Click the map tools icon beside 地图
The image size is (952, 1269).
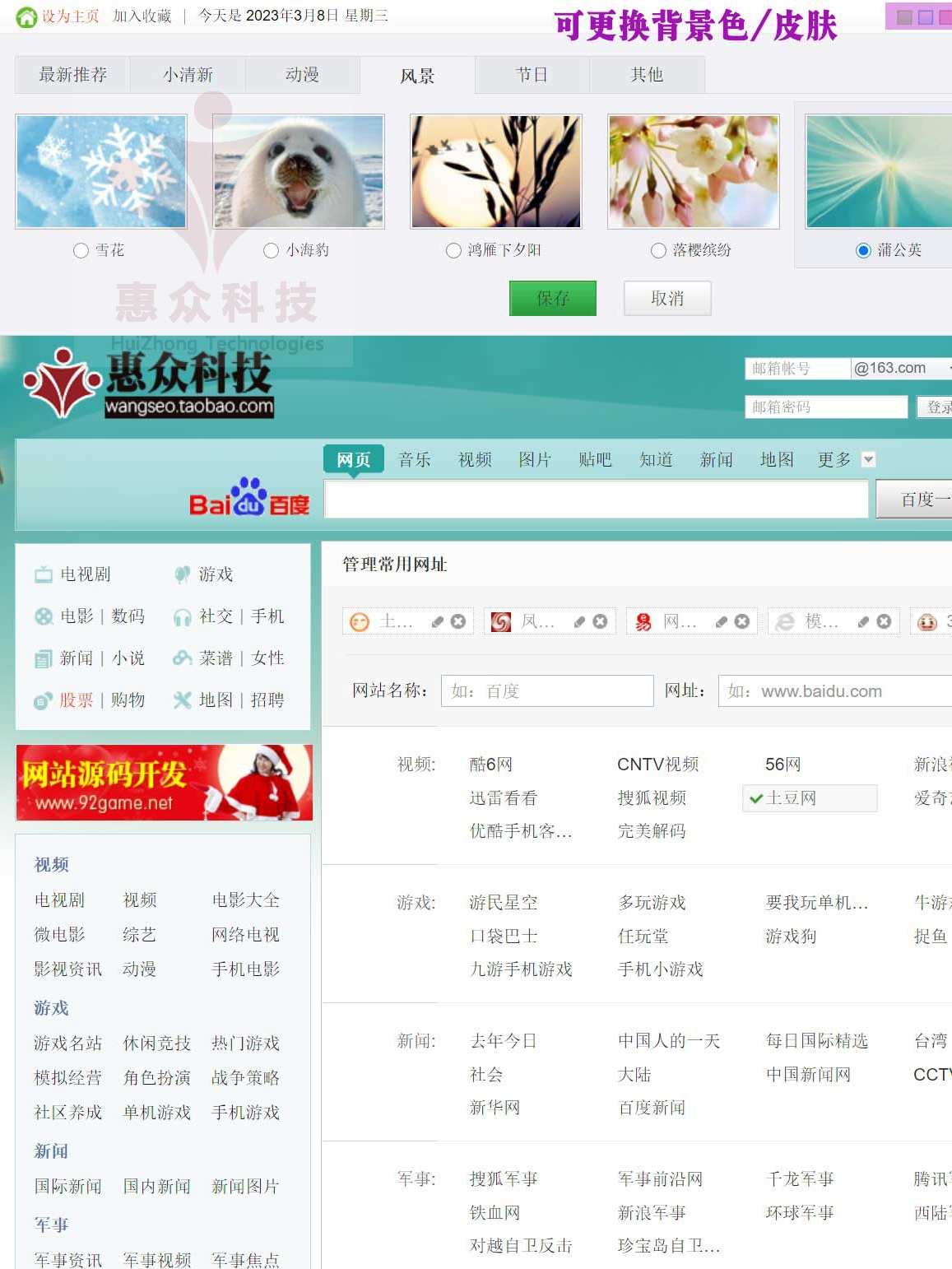click(182, 700)
